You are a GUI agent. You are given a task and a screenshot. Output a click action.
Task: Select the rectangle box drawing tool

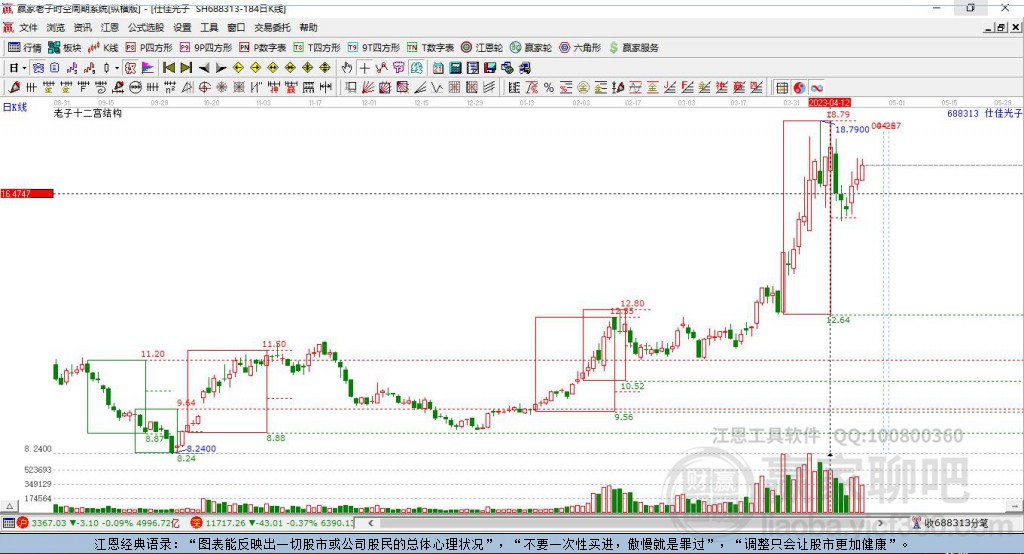coord(350,88)
